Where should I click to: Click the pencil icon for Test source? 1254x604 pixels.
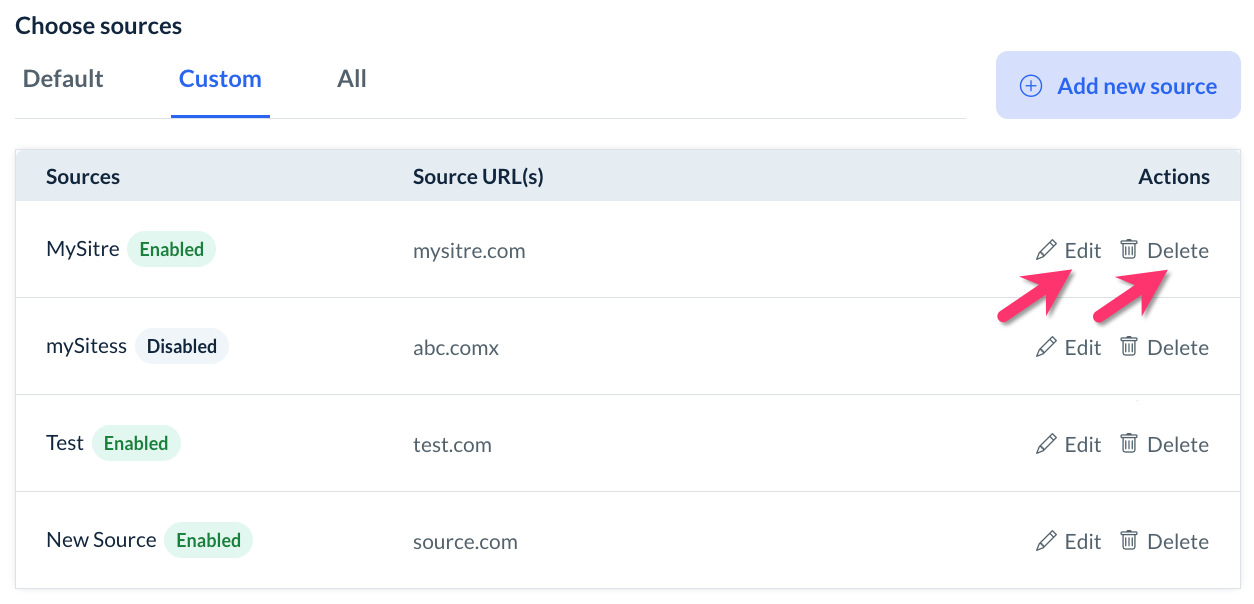[1046, 444]
